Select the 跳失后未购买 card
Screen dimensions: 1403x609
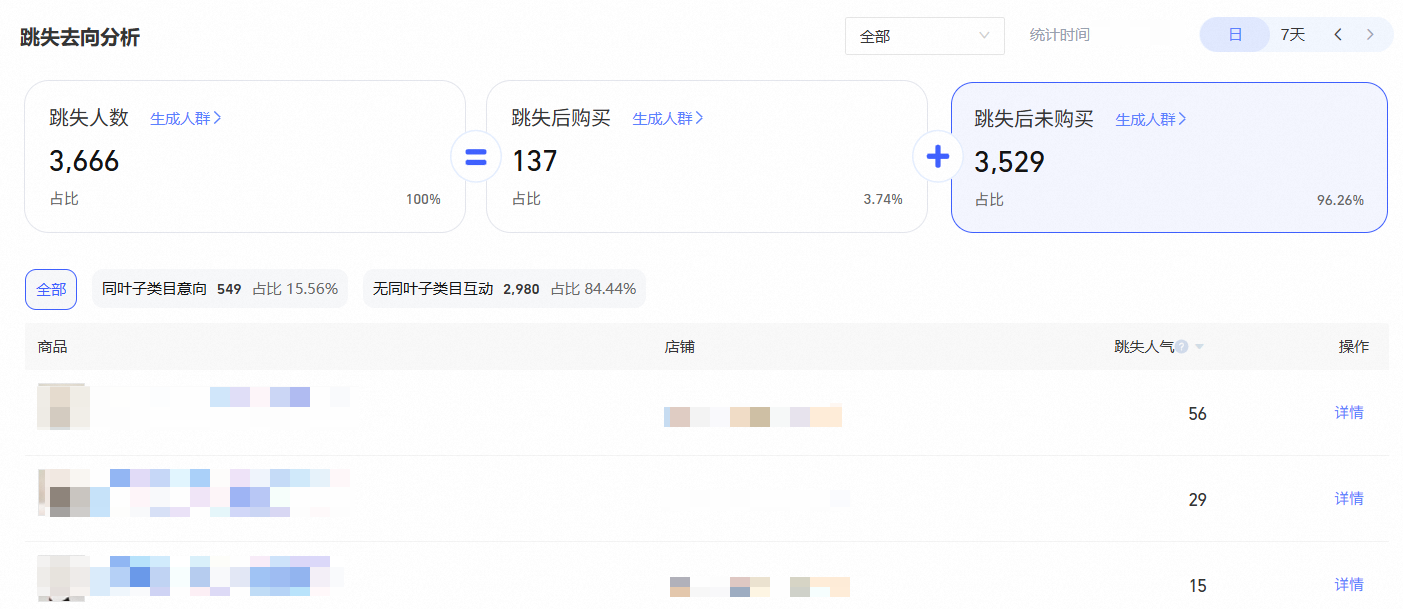pos(1168,157)
